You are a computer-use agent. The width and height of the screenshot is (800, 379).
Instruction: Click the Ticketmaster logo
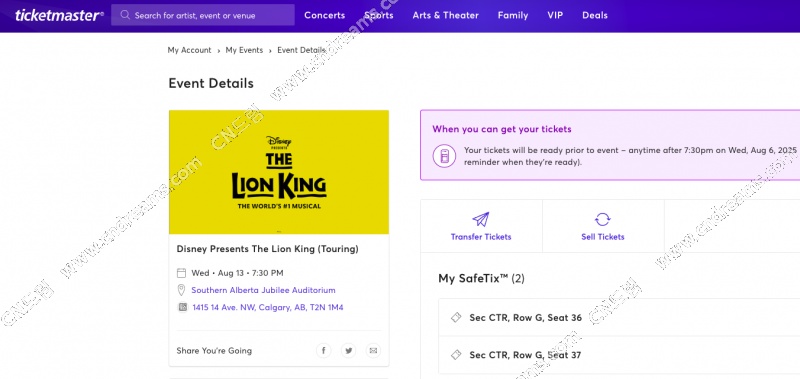(59, 15)
